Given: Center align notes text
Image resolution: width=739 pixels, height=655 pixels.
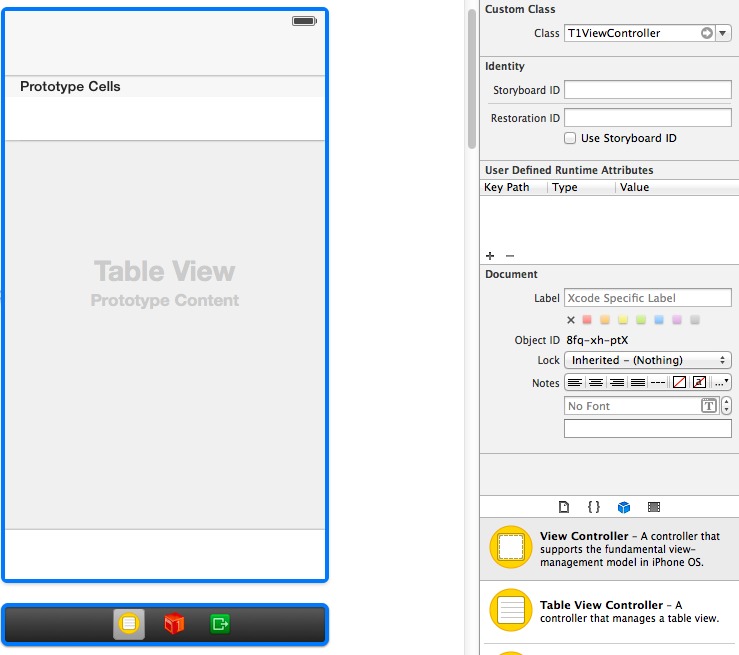Looking at the screenshot, I should 596,382.
